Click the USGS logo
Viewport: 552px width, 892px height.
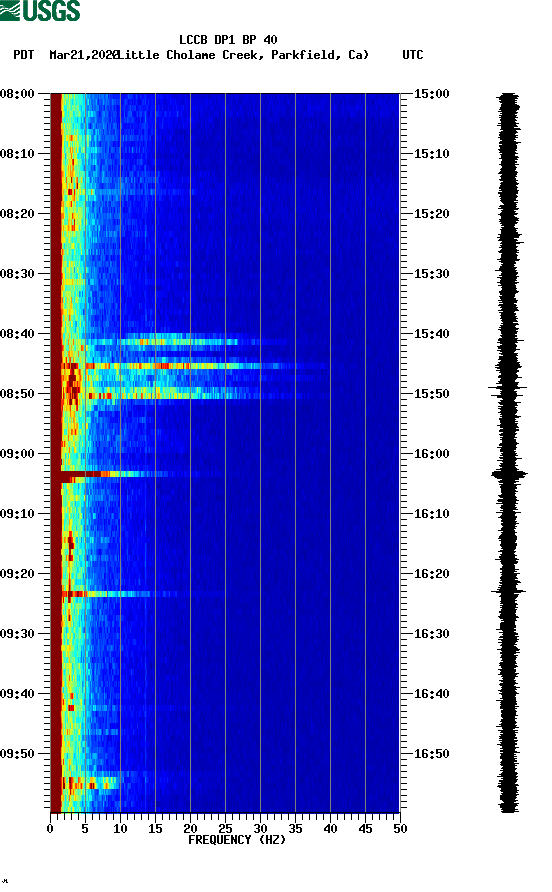pyautogui.click(x=40, y=10)
